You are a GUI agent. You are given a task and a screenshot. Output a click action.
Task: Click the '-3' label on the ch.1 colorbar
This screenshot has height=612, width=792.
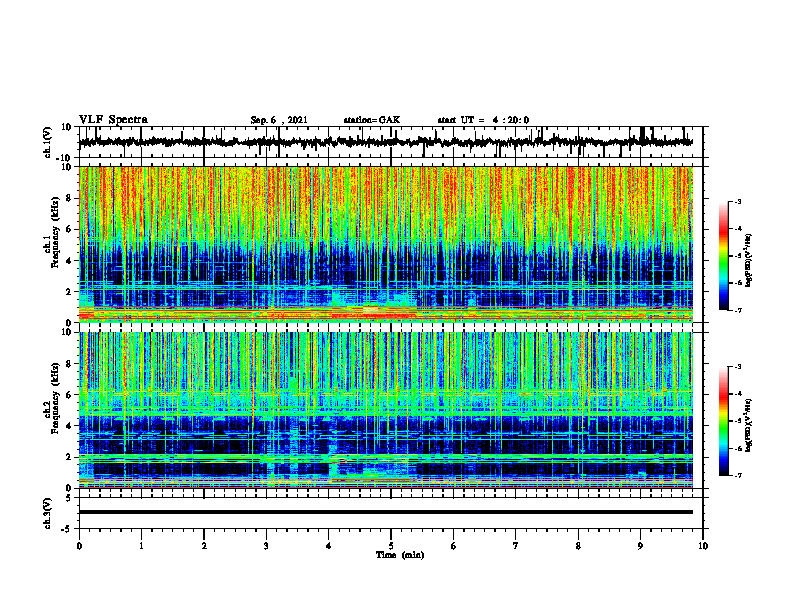tap(737, 201)
